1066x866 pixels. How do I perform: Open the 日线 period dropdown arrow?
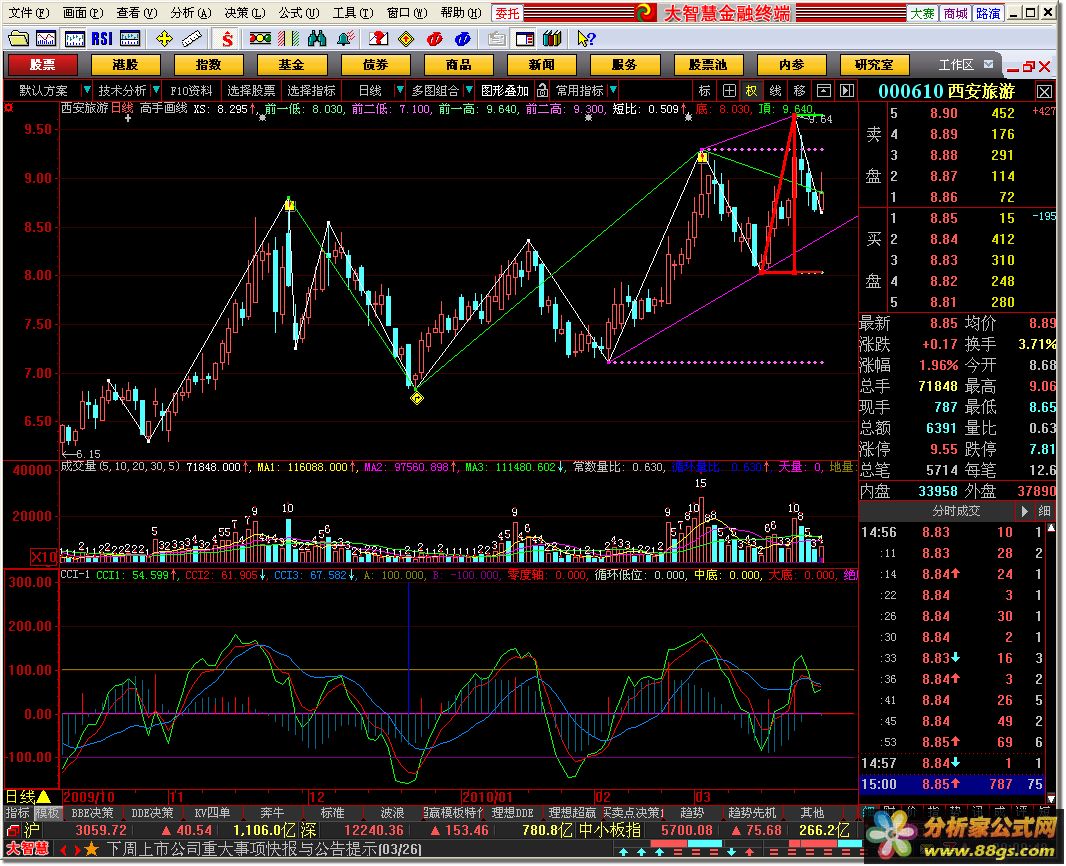tap(399, 90)
